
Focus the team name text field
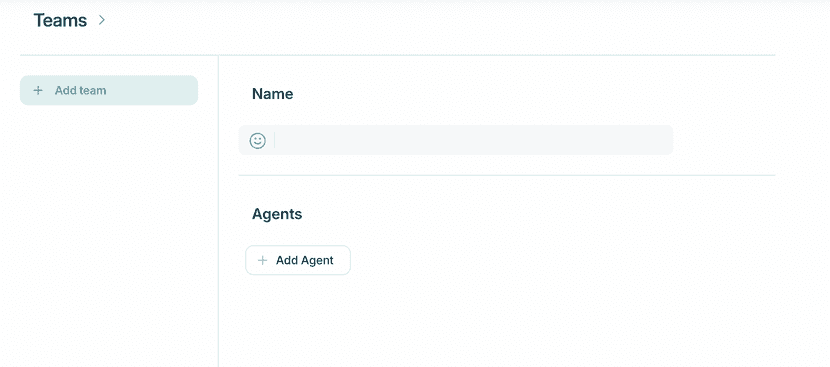(x=473, y=140)
